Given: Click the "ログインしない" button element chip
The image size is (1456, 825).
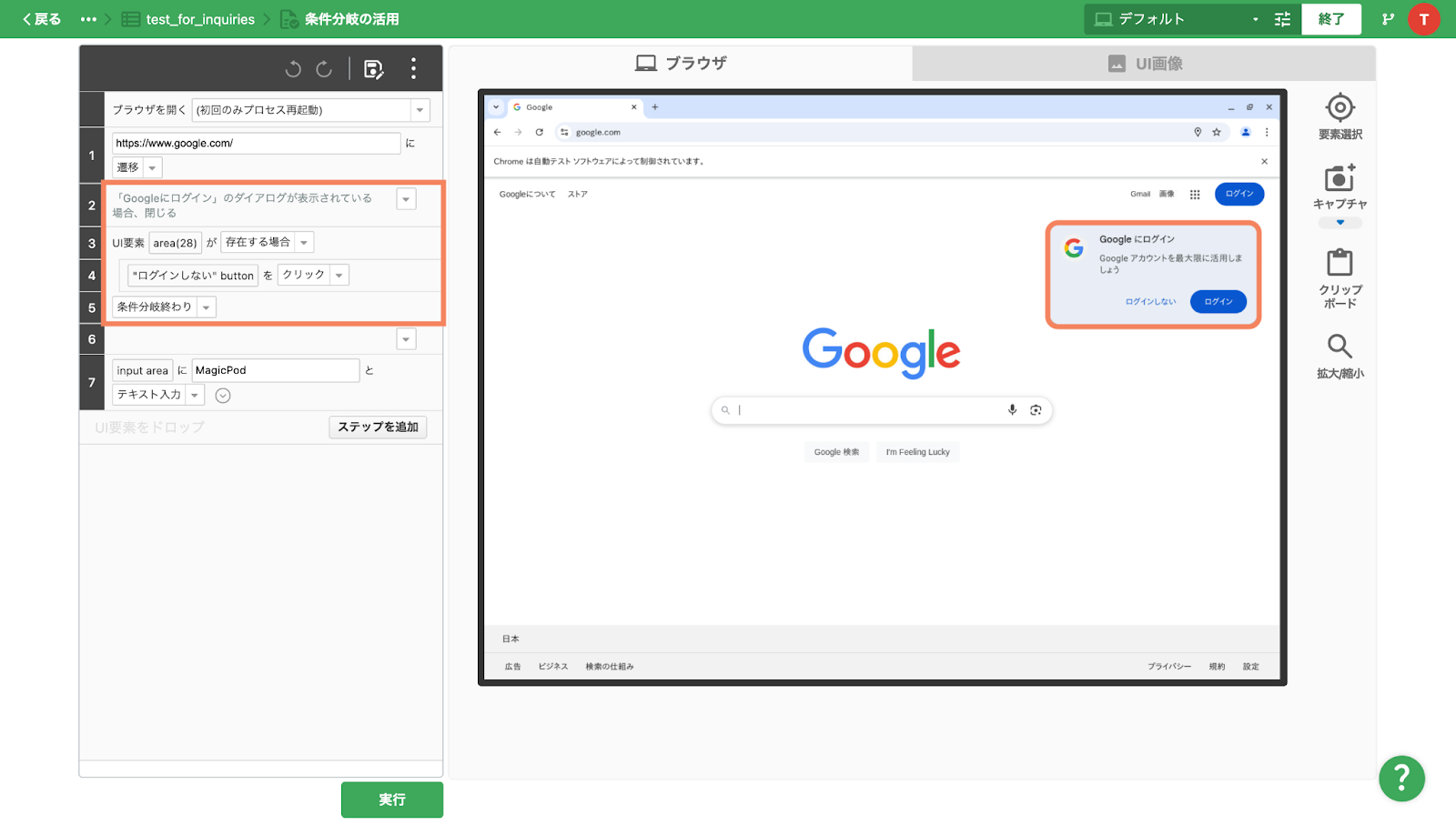Looking at the screenshot, I should [x=193, y=276].
